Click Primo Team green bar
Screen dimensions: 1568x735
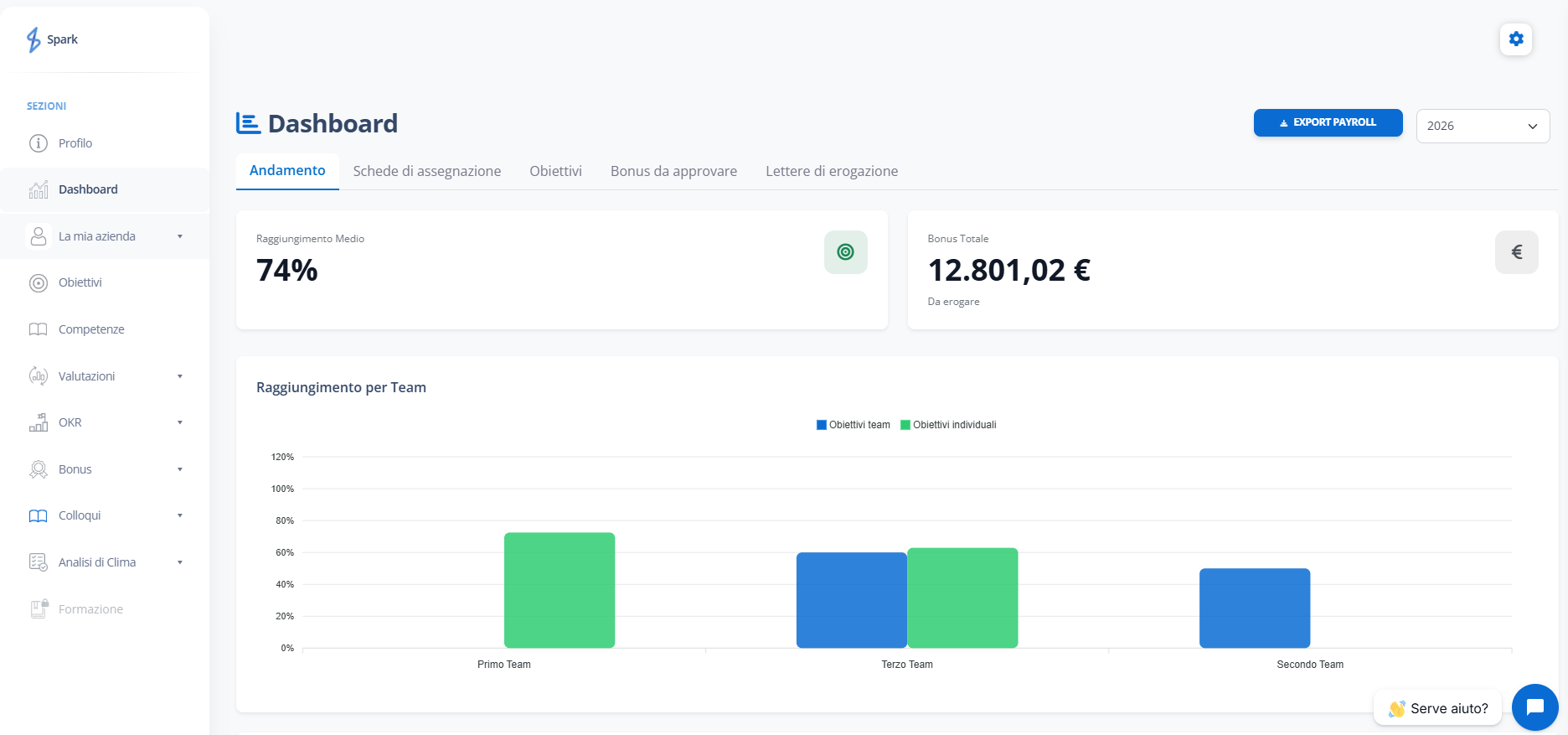tap(560, 590)
